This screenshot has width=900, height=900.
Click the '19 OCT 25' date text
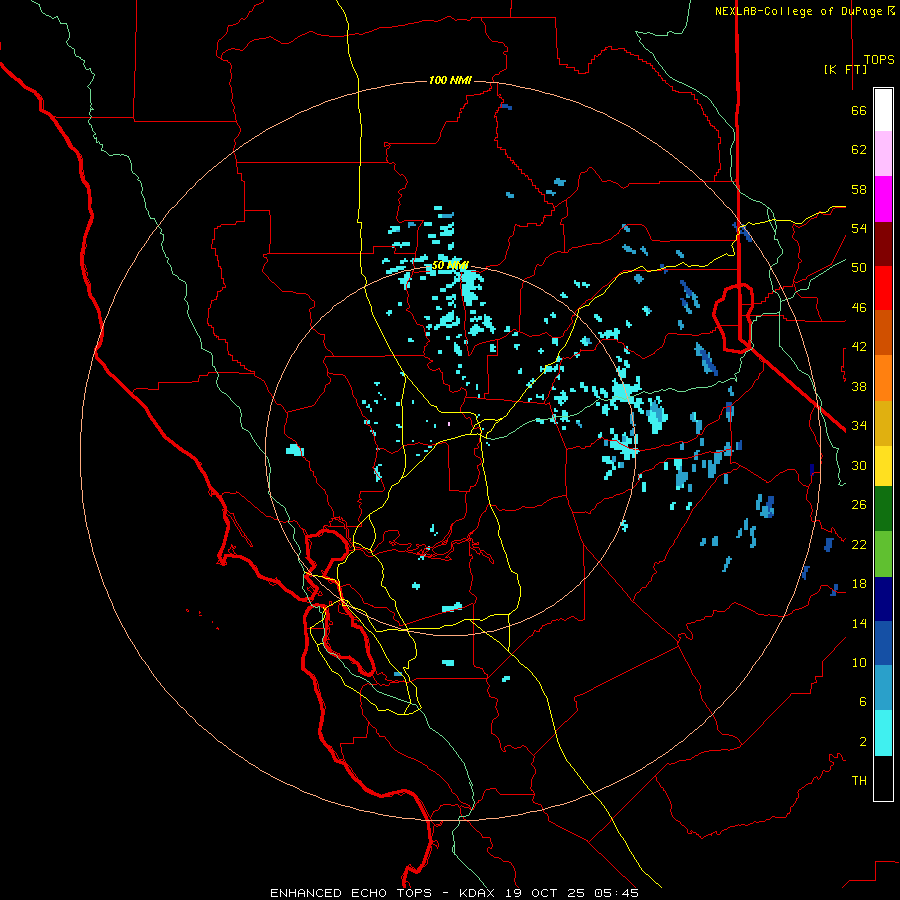pos(545,893)
